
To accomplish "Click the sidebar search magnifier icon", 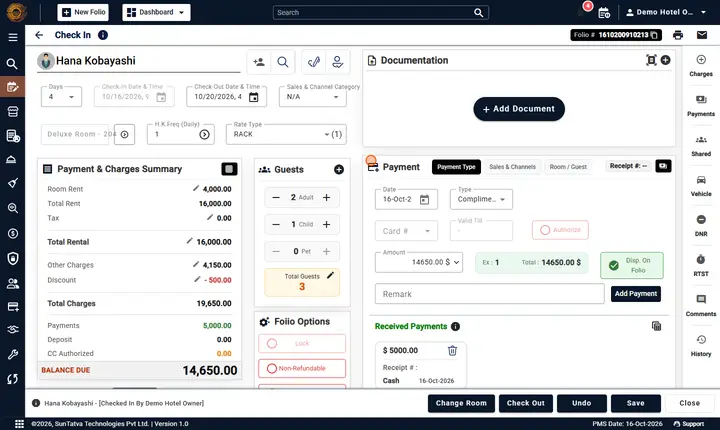I will 12,63.
